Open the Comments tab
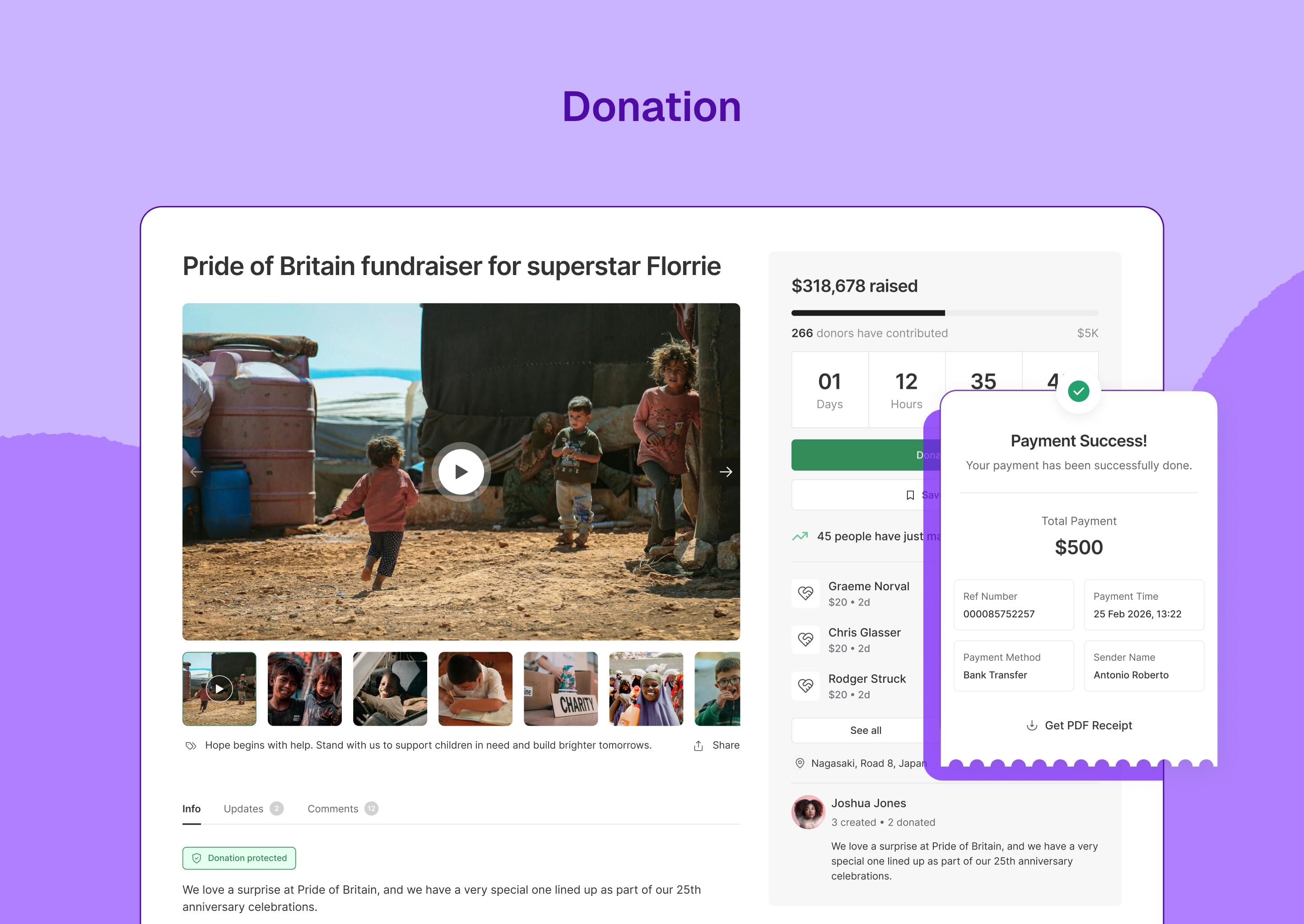The image size is (1304, 924). [333, 808]
